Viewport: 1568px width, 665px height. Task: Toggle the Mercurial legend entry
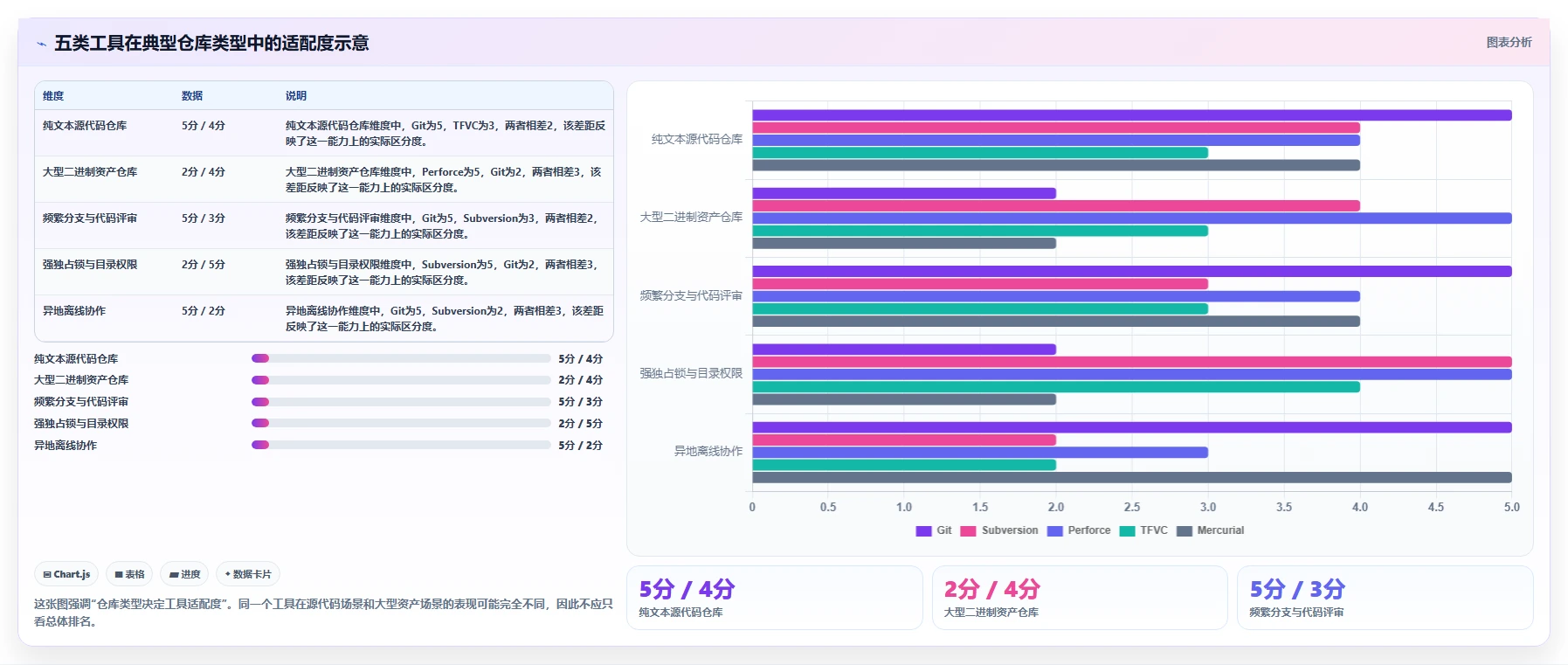pos(1210,530)
